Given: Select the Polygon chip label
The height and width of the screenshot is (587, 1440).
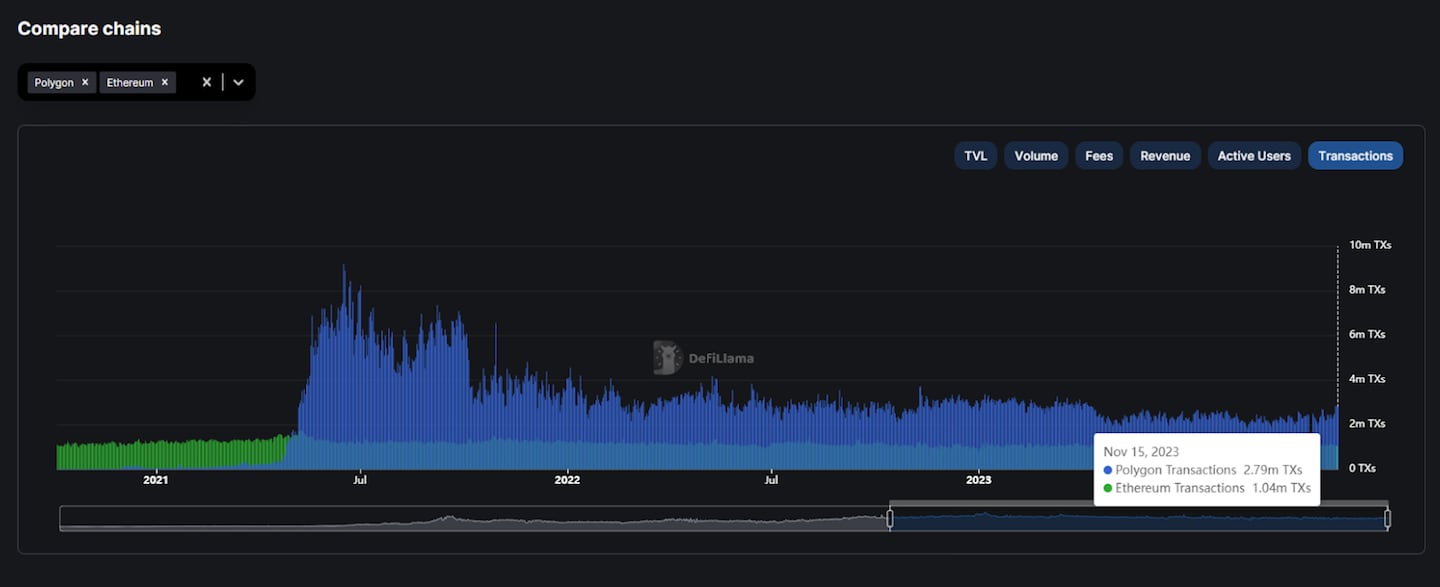Looking at the screenshot, I should click(54, 82).
